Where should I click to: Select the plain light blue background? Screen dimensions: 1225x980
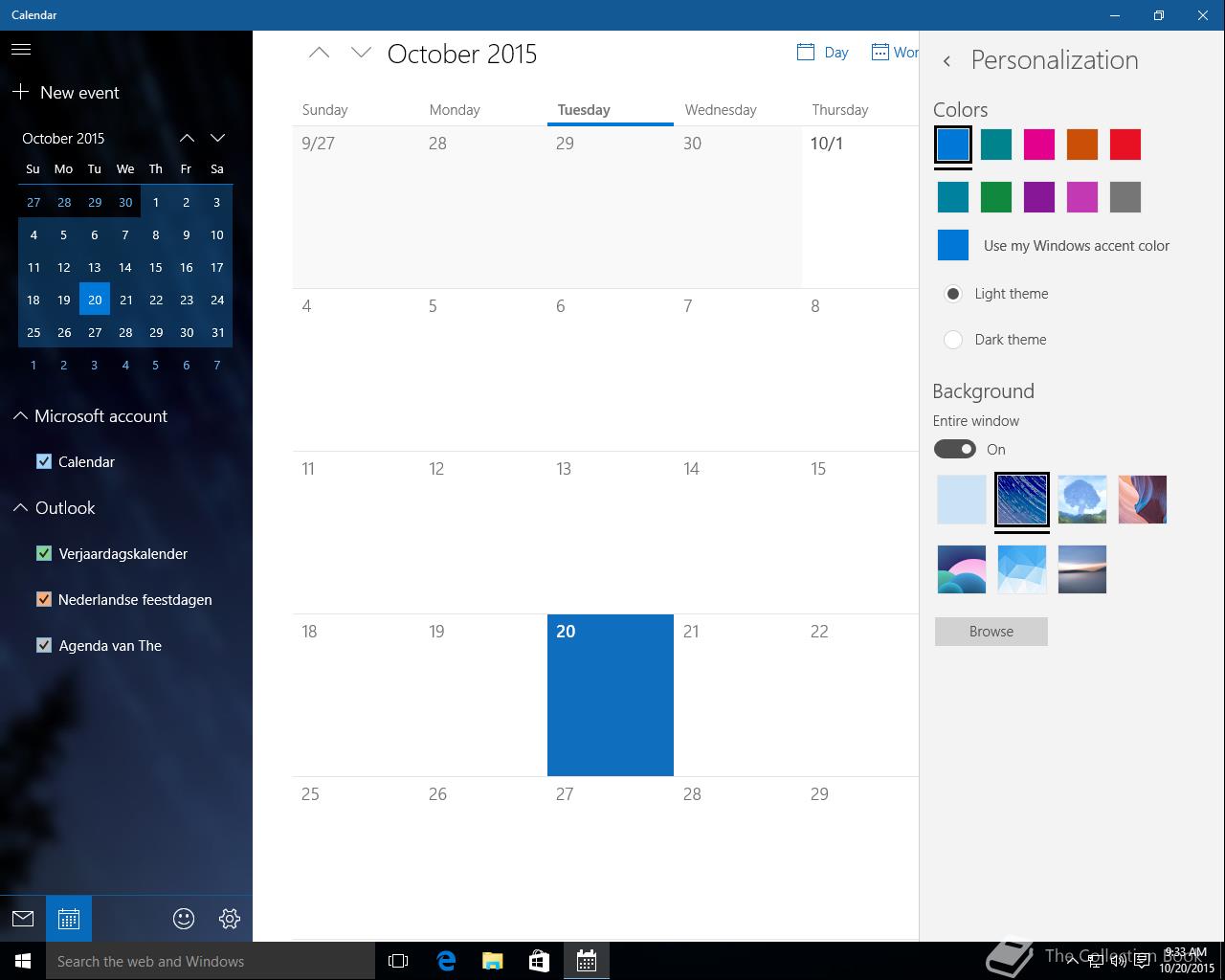(962, 500)
